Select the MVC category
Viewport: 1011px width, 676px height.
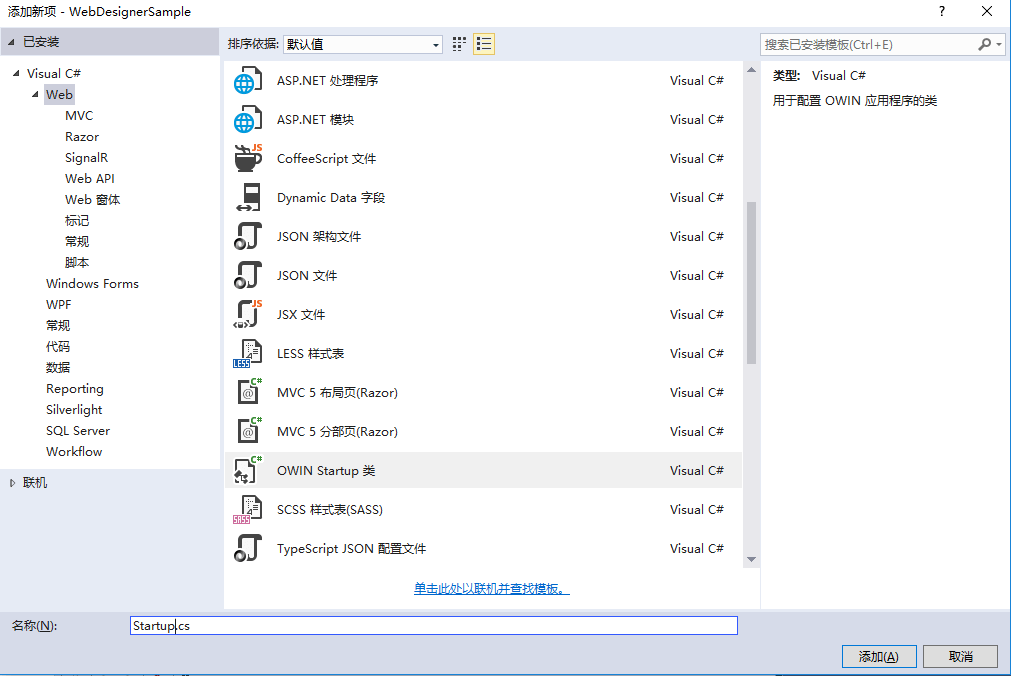point(79,115)
